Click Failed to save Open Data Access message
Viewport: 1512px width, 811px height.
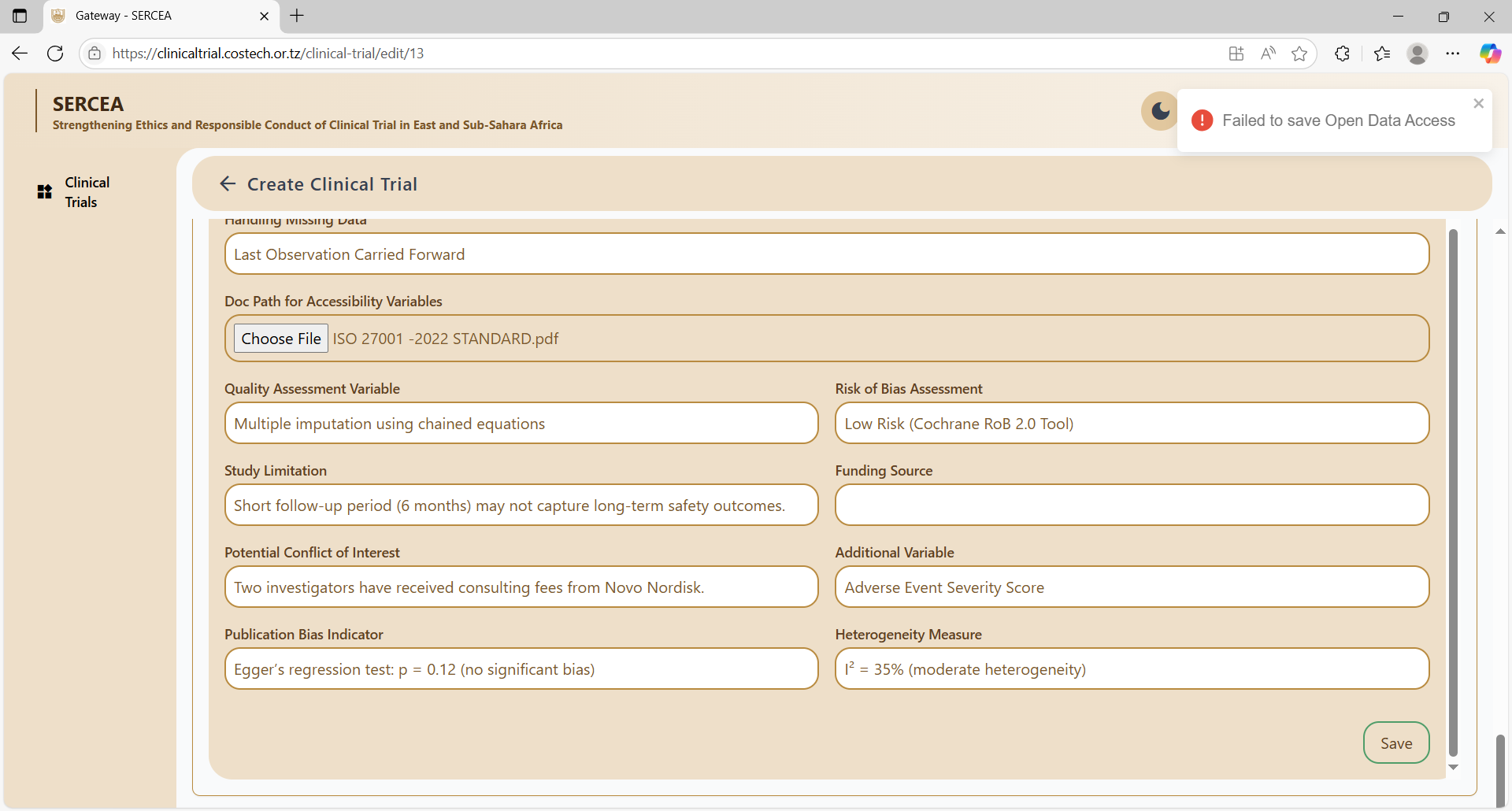pos(1339,120)
